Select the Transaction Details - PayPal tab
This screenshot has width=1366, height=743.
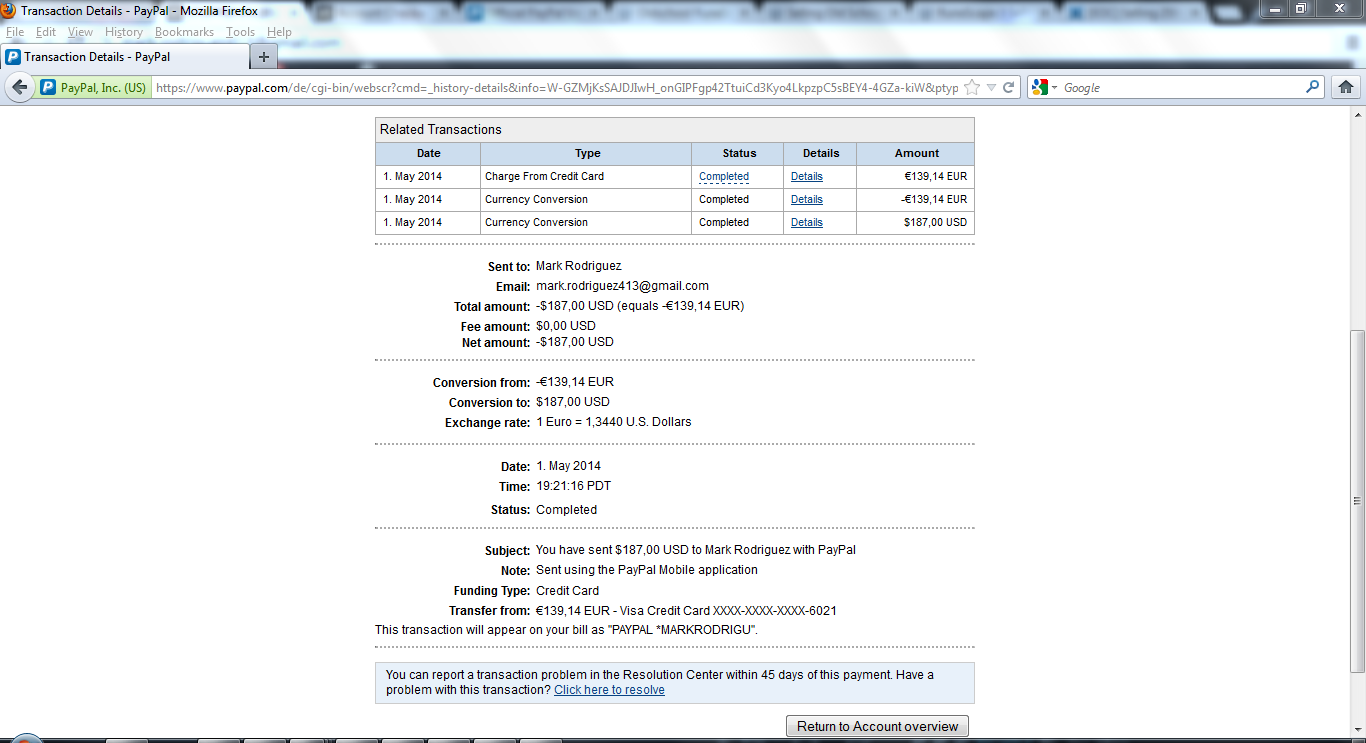tap(124, 57)
